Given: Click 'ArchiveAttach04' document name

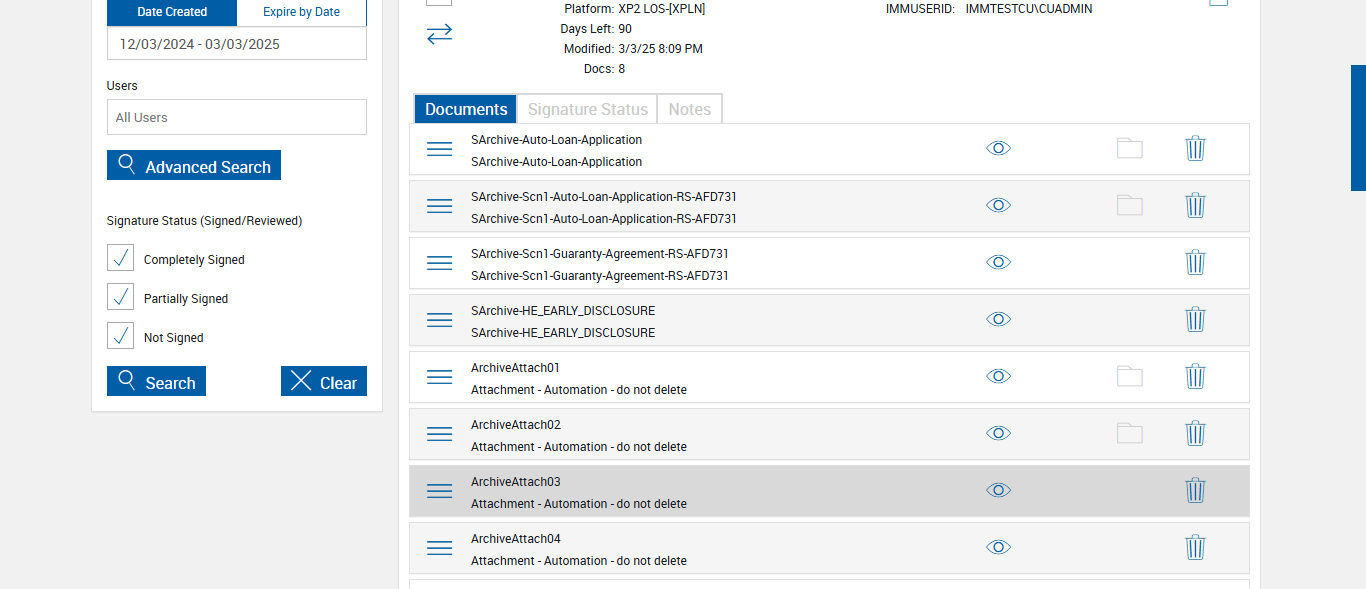Looking at the screenshot, I should coord(516,539).
